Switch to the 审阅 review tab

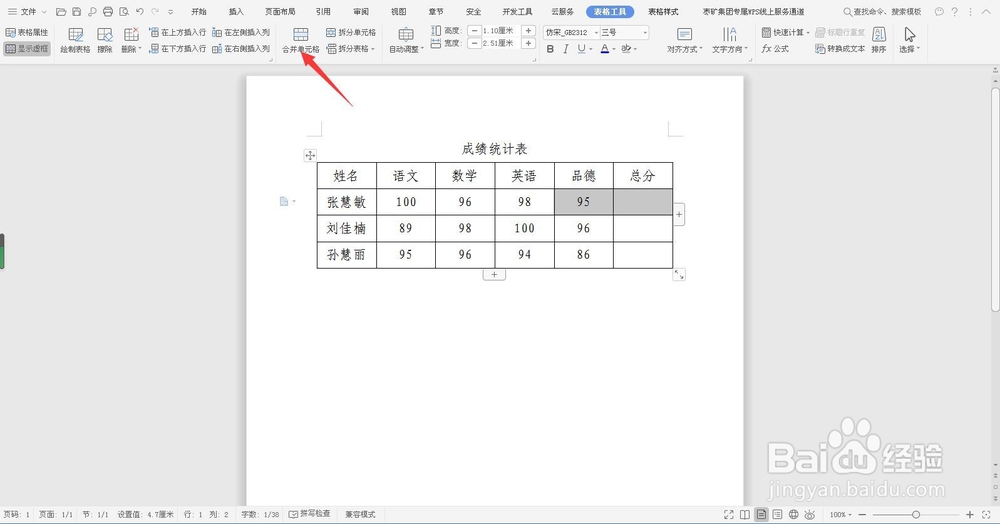click(x=361, y=11)
